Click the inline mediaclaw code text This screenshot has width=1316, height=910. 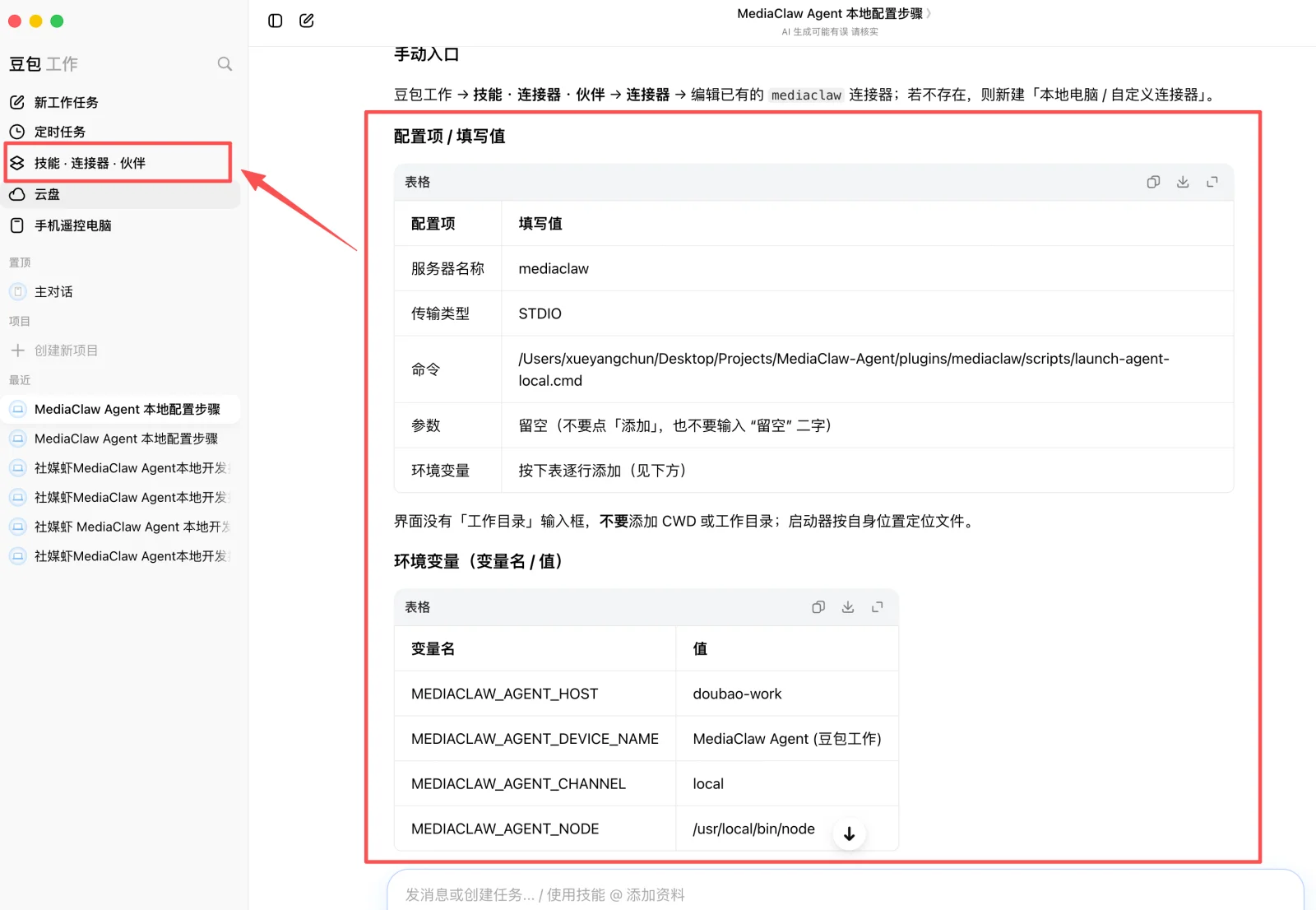click(x=806, y=95)
